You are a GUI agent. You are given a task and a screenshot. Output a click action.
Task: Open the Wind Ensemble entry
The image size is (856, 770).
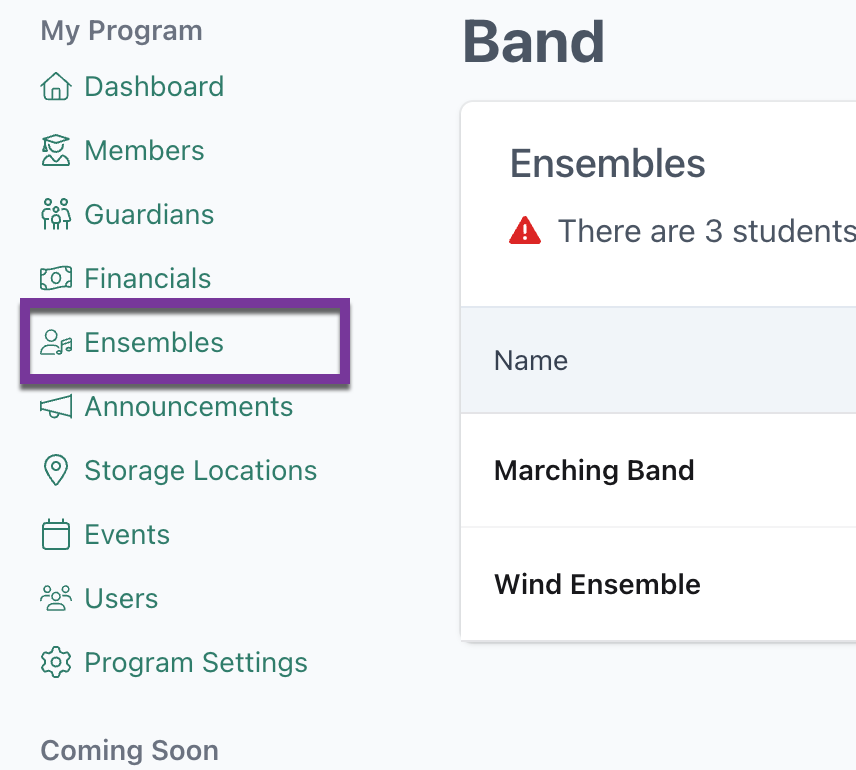pos(597,584)
